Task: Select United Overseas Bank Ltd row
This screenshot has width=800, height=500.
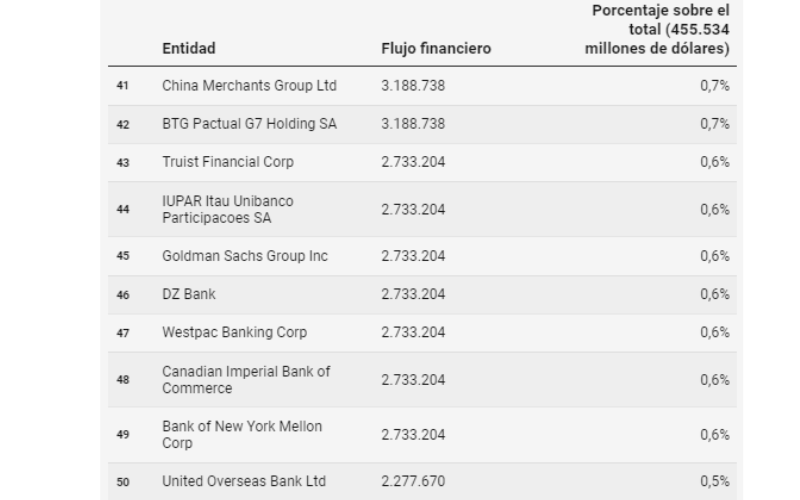Action: [x=422, y=481]
